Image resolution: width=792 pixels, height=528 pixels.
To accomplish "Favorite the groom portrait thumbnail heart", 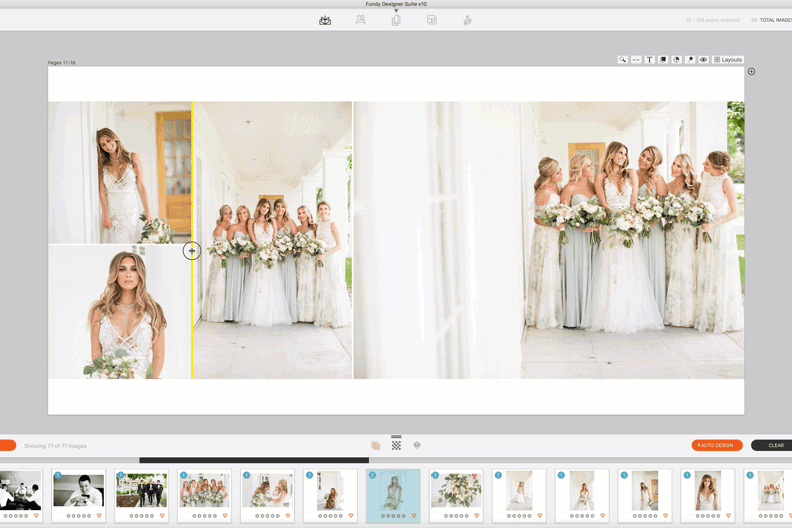I will [99, 516].
